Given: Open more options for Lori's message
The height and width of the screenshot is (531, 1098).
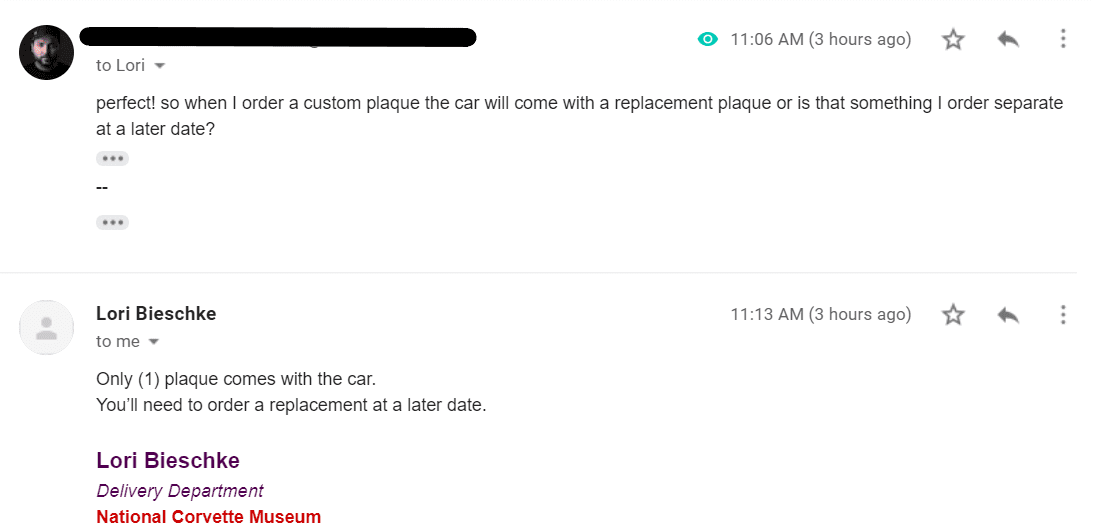Looking at the screenshot, I should tap(1062, 315).
